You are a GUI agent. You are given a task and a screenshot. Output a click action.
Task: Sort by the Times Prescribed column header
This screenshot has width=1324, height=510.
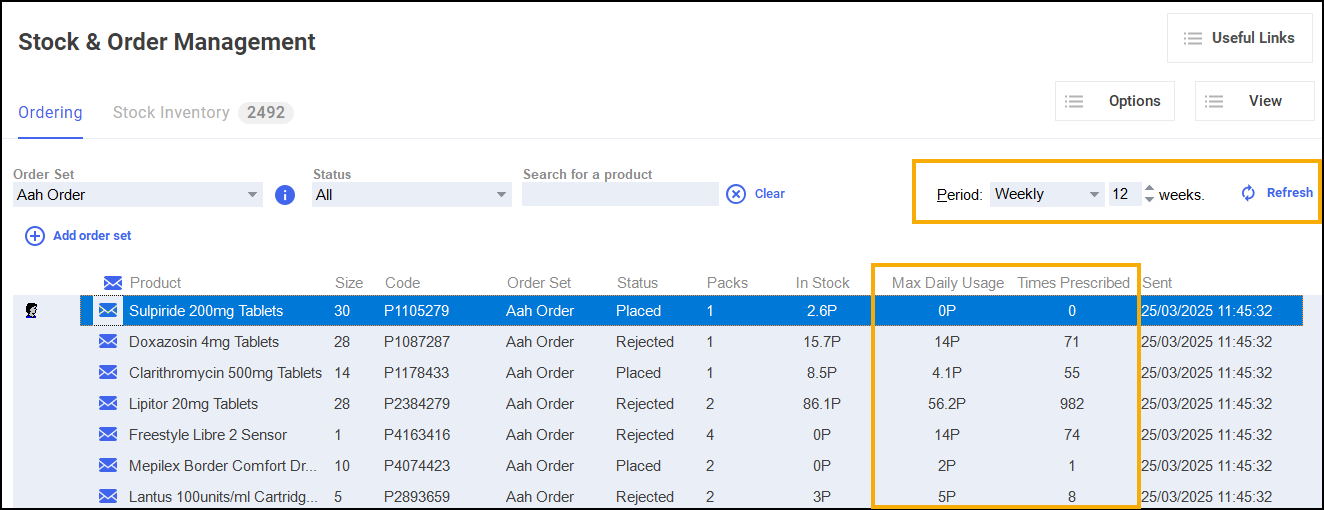coord(1073,283)
